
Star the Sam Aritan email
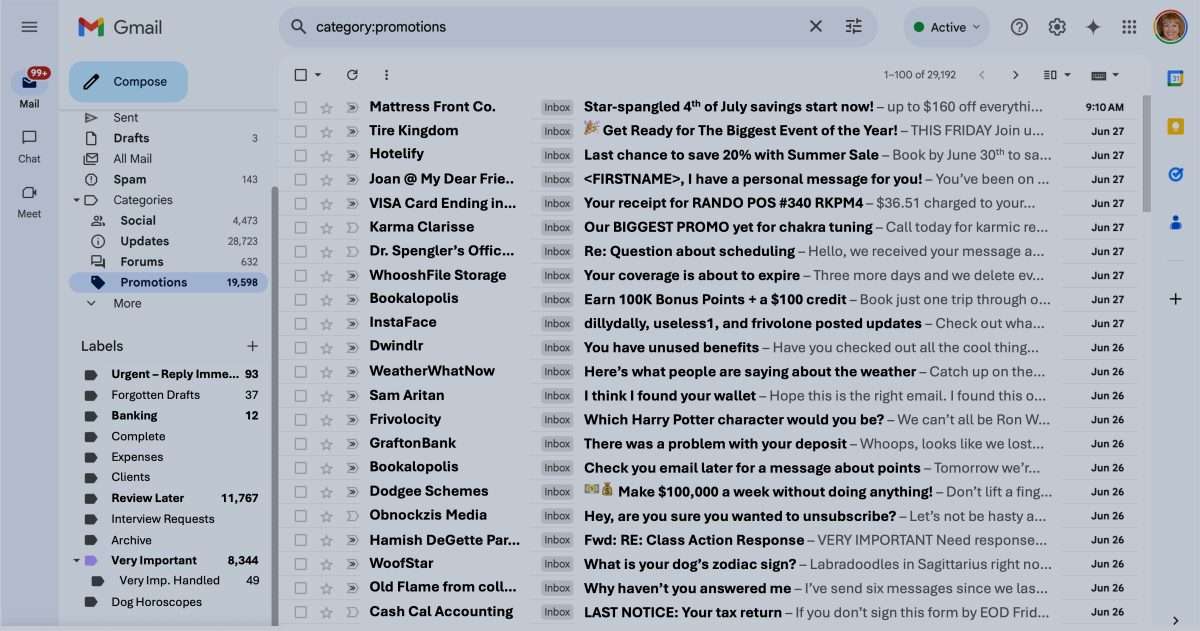coord(326,395)
